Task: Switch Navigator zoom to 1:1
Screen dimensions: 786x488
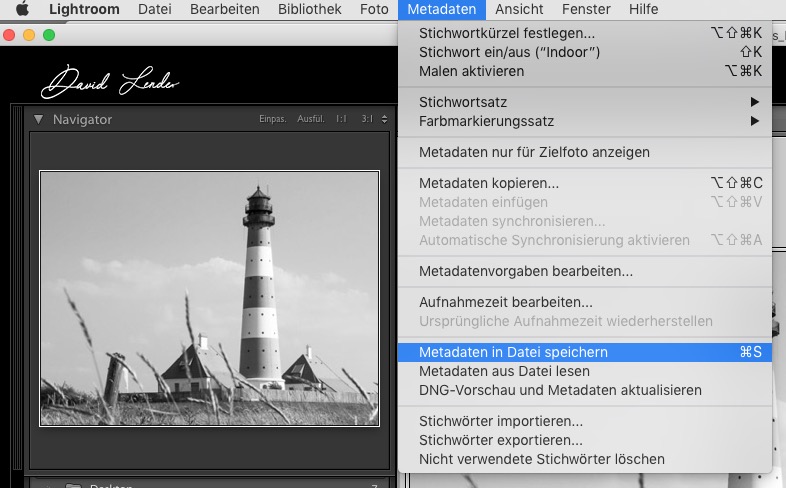Action: [x=341, y=119]
